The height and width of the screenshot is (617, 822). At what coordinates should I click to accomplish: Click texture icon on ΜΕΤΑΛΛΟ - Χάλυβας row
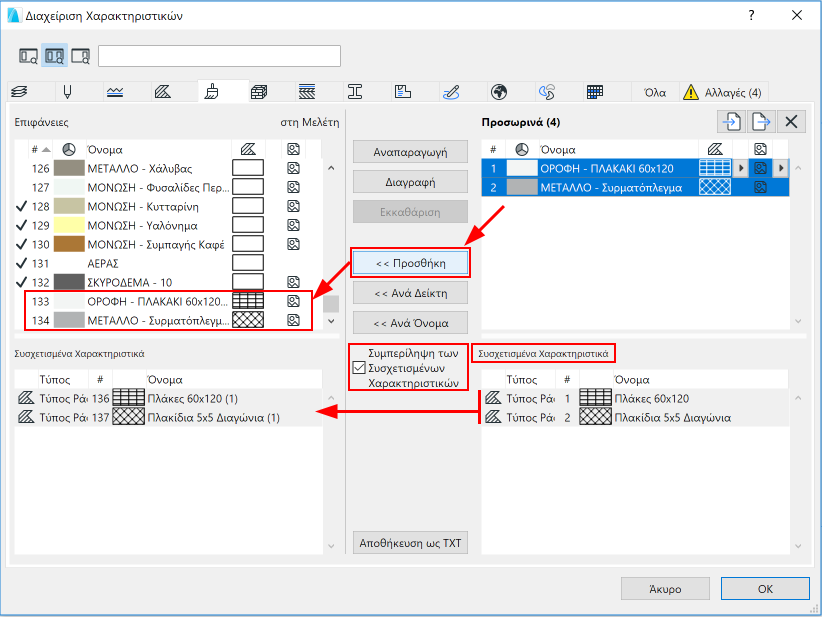[293, 168]
